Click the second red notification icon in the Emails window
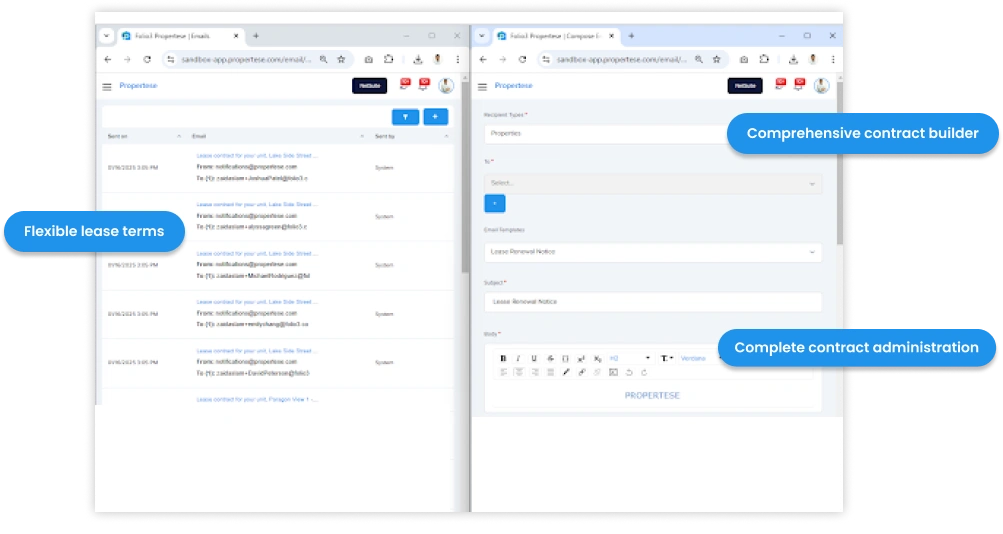The height and width of the screenshot is (534, 1003). click(424, 84)
